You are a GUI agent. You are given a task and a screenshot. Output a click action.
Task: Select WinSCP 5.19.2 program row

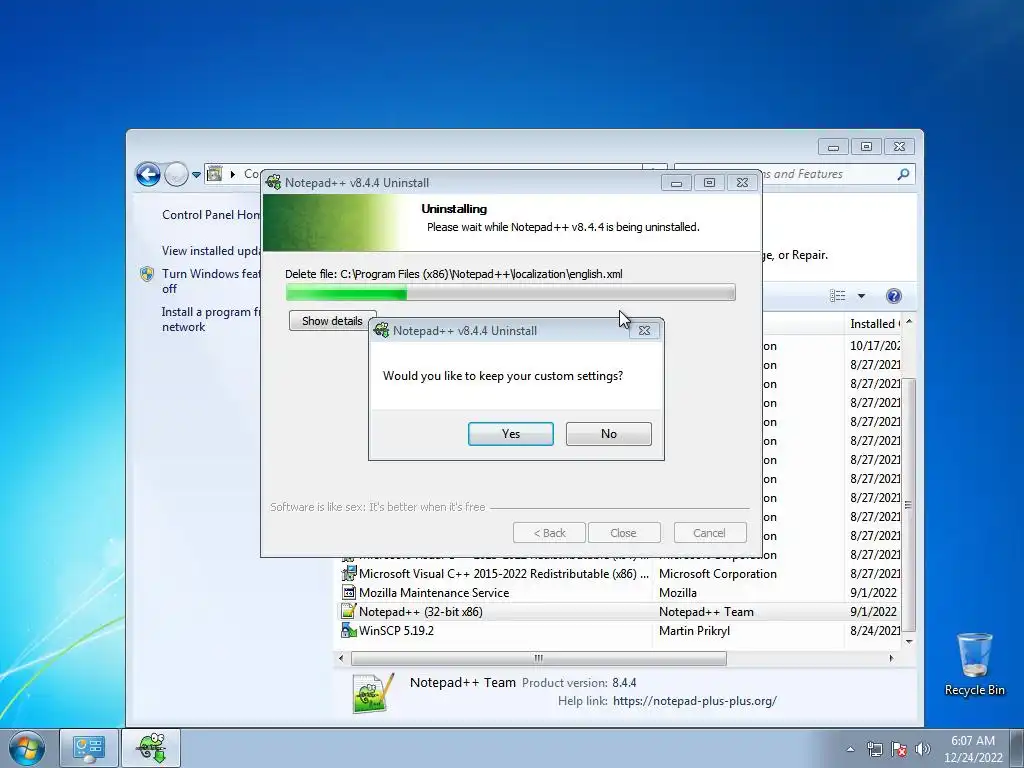(620, 631)
